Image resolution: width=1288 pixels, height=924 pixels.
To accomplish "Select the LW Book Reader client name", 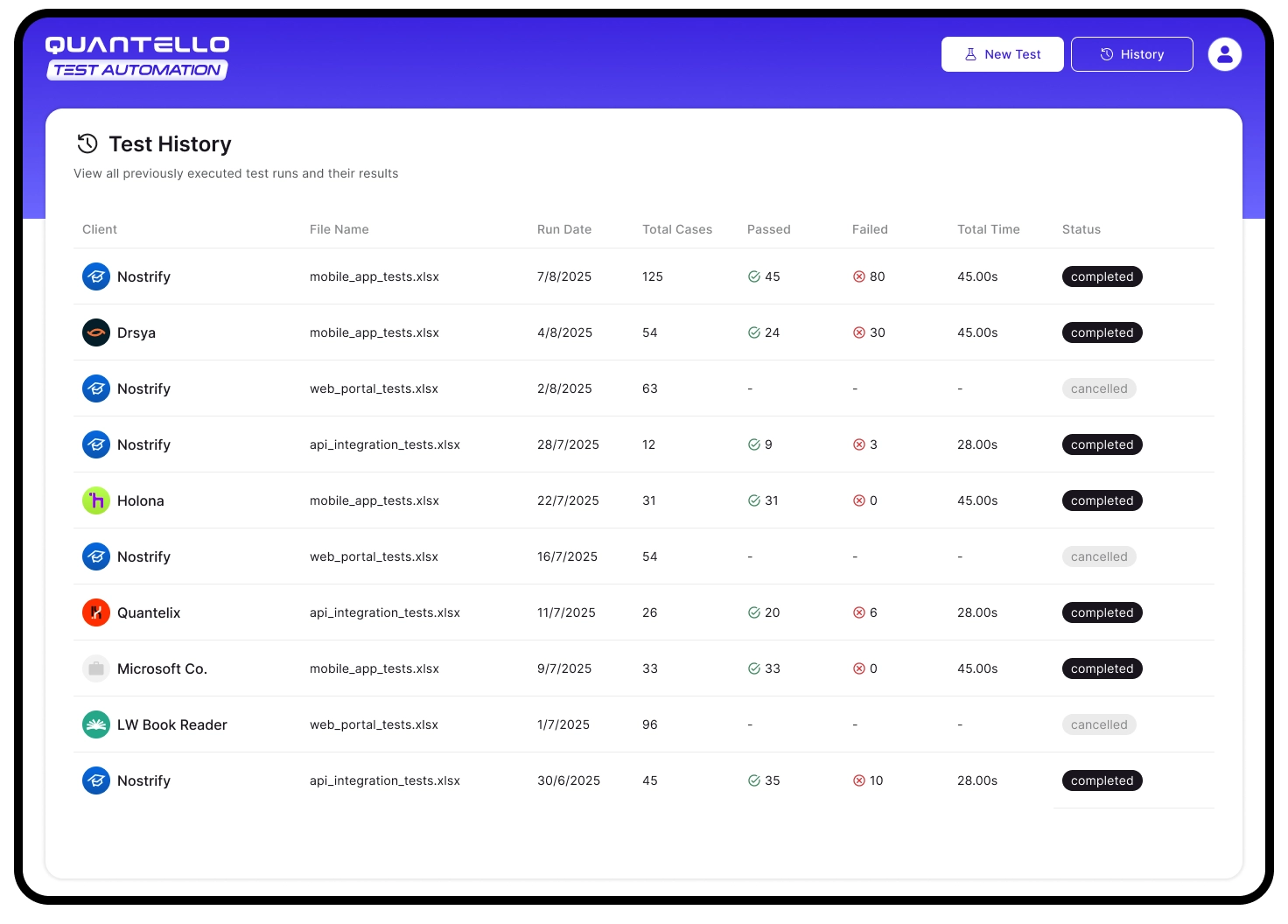I will coord(172,724).
